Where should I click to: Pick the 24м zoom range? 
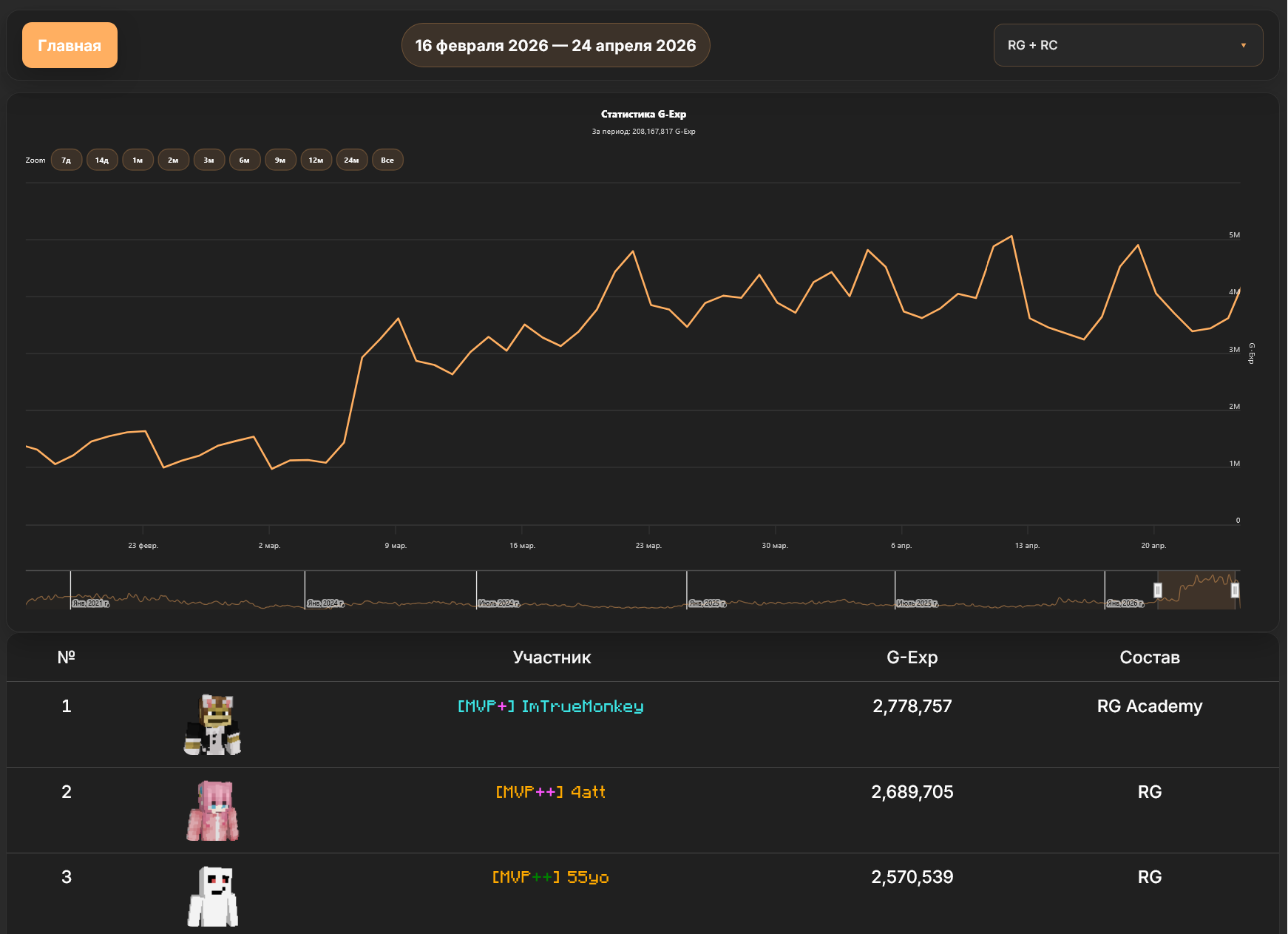[x=352, y=160]
